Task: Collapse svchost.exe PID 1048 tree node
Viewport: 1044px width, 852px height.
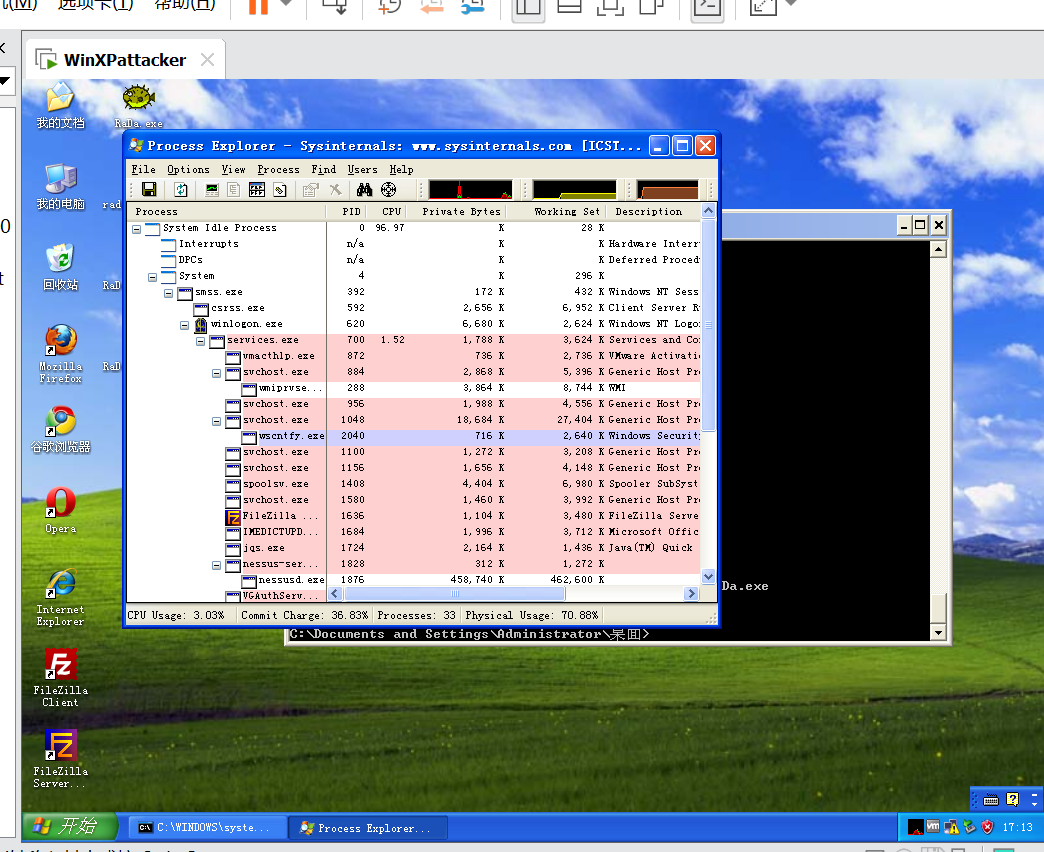Action: point(216,421)
